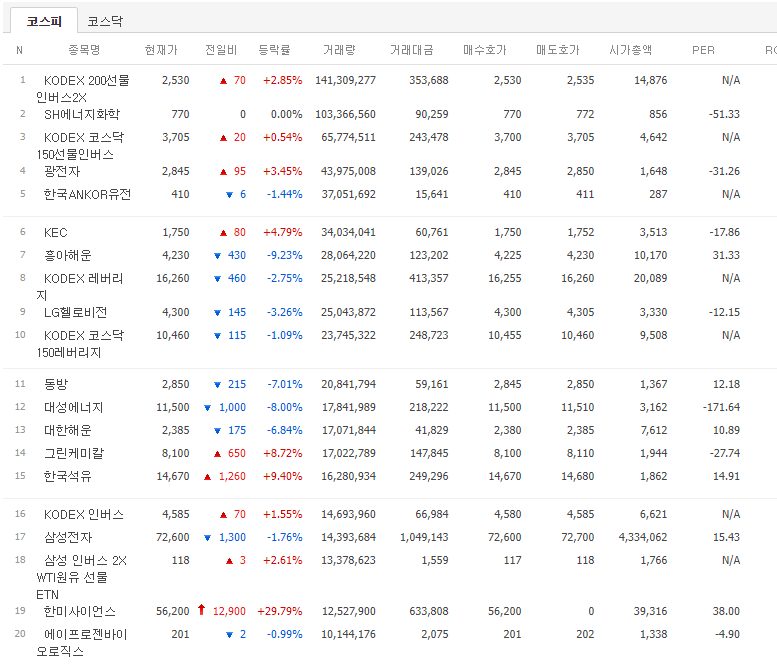Open 대성에너지 stock link
Screen dimensions: 777x667
point(73,407)
